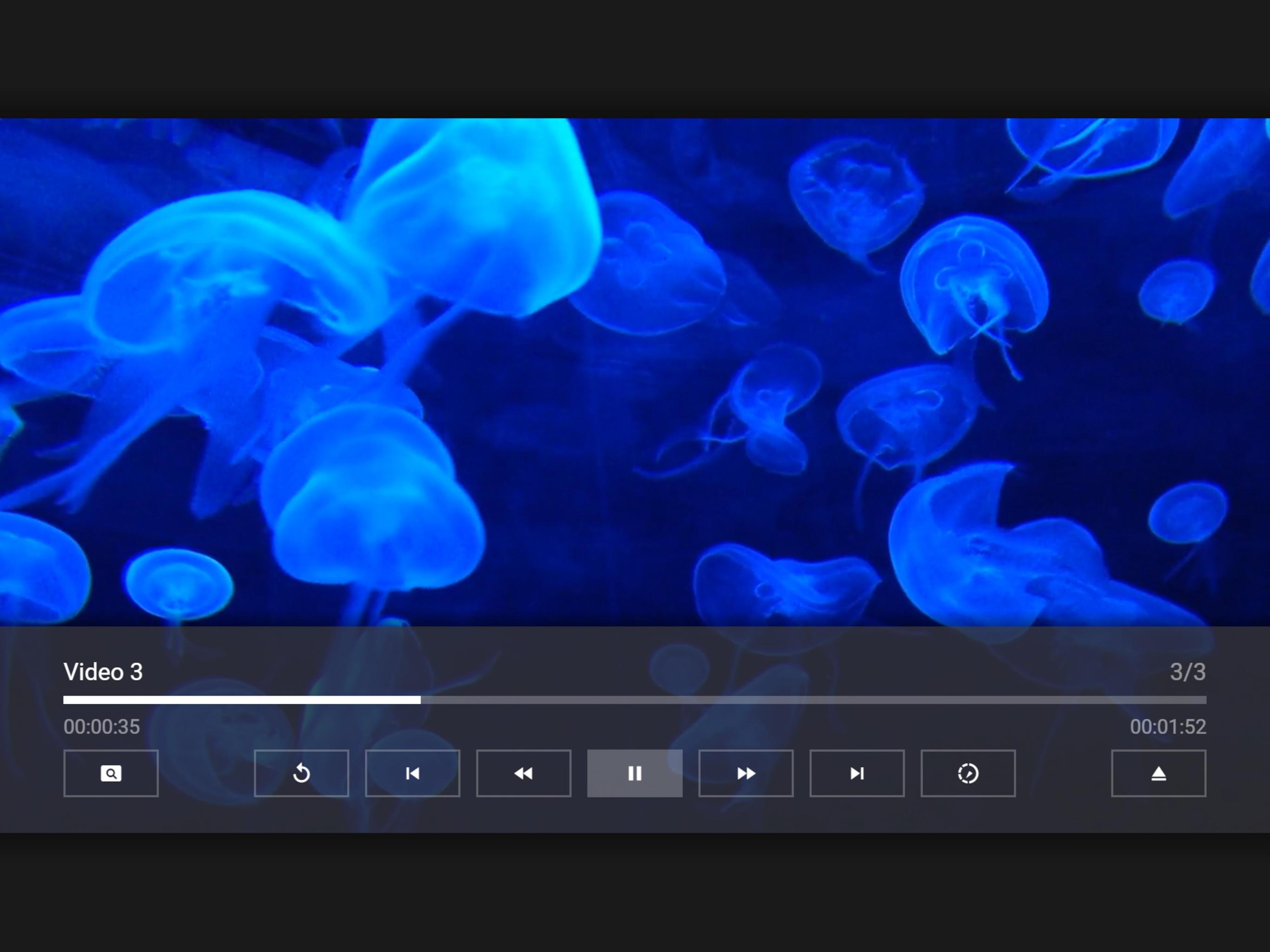Viewport: 1270px width, 952px height.
Task: Open the playback speed dial button
Action: (968, 773)
